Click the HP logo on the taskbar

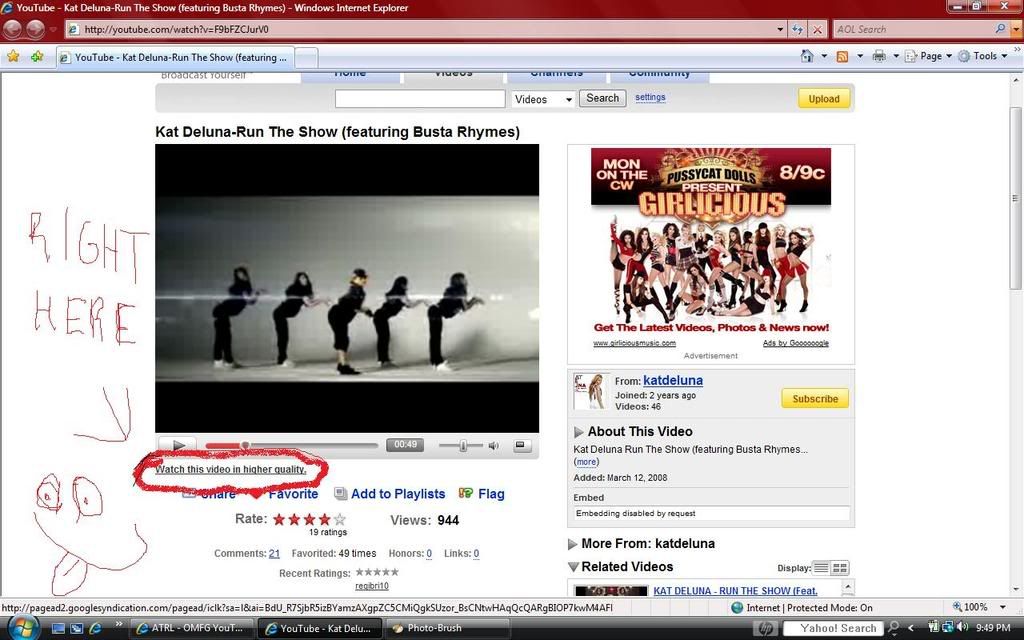tap(765, 628)
